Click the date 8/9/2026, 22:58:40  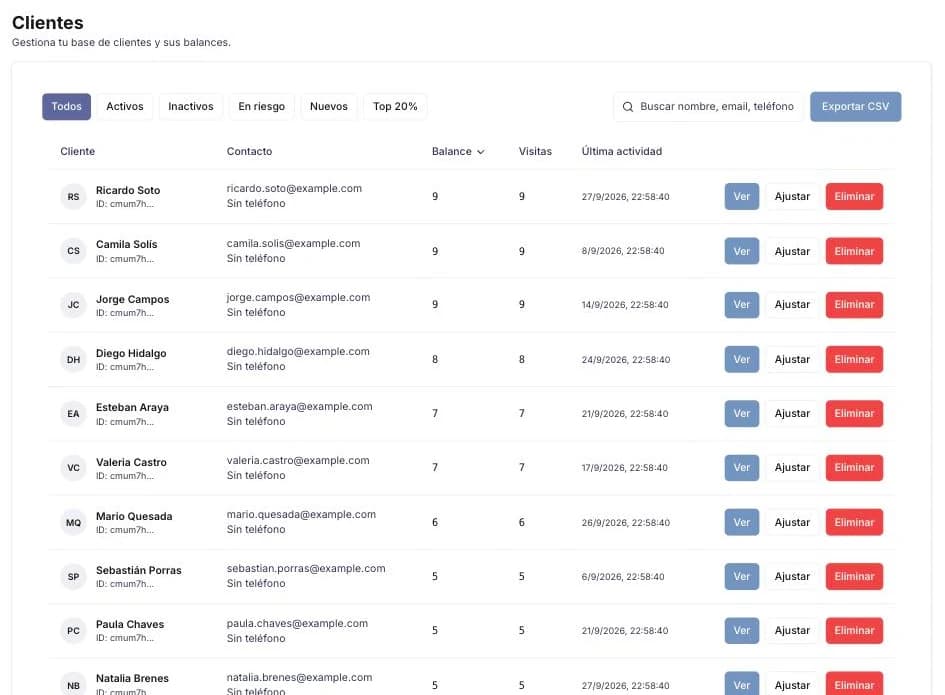623,251
